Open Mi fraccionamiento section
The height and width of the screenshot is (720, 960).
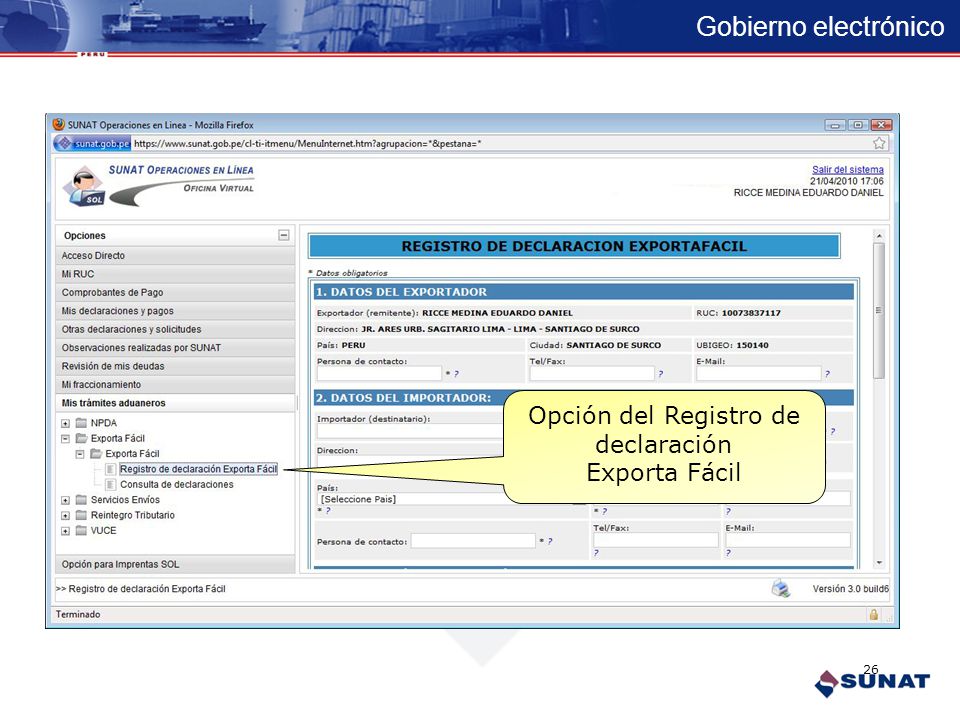175,384
